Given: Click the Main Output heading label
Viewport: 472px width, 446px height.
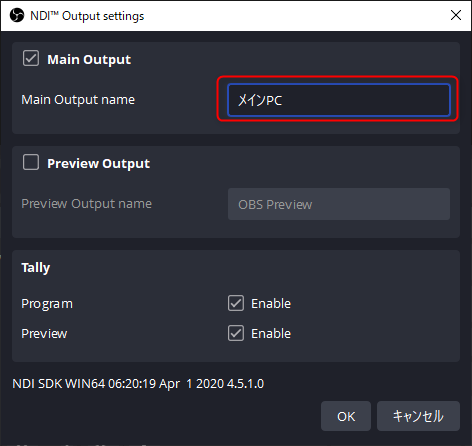Looking at the screenshot, I should [89, 59].
